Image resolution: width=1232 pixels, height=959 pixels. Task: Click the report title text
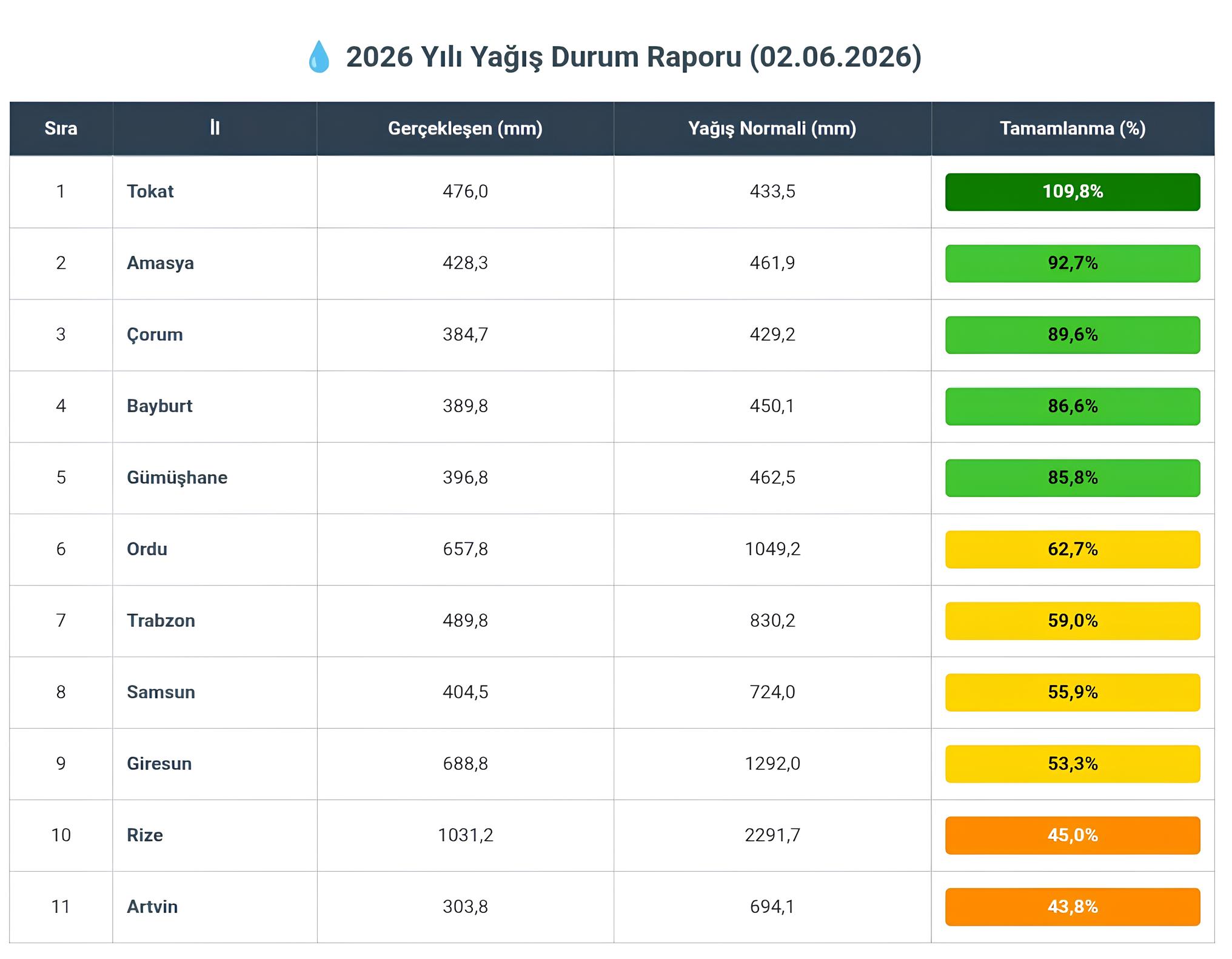[x=634, y=57]
